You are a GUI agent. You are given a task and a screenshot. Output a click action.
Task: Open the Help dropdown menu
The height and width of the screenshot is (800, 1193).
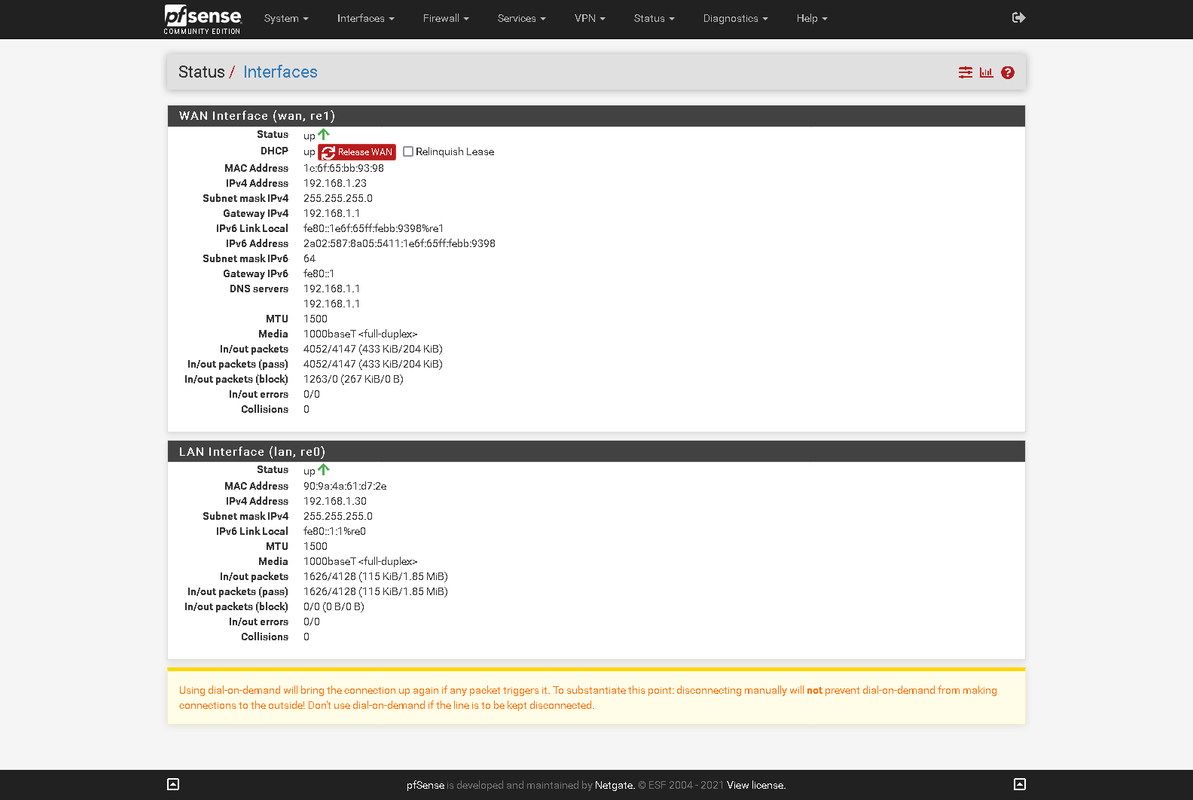point(812,18)
